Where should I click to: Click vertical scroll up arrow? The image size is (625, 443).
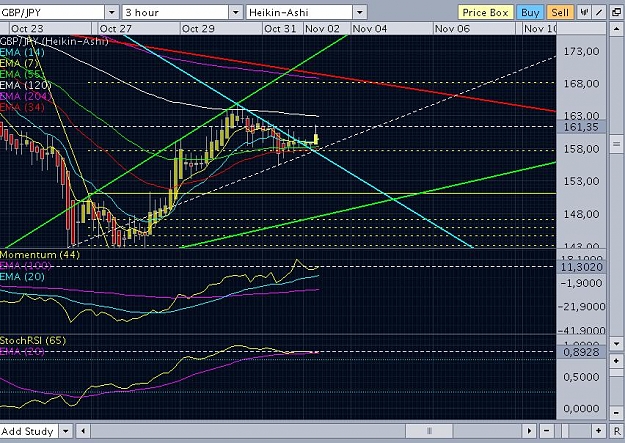tap(616, 29)
